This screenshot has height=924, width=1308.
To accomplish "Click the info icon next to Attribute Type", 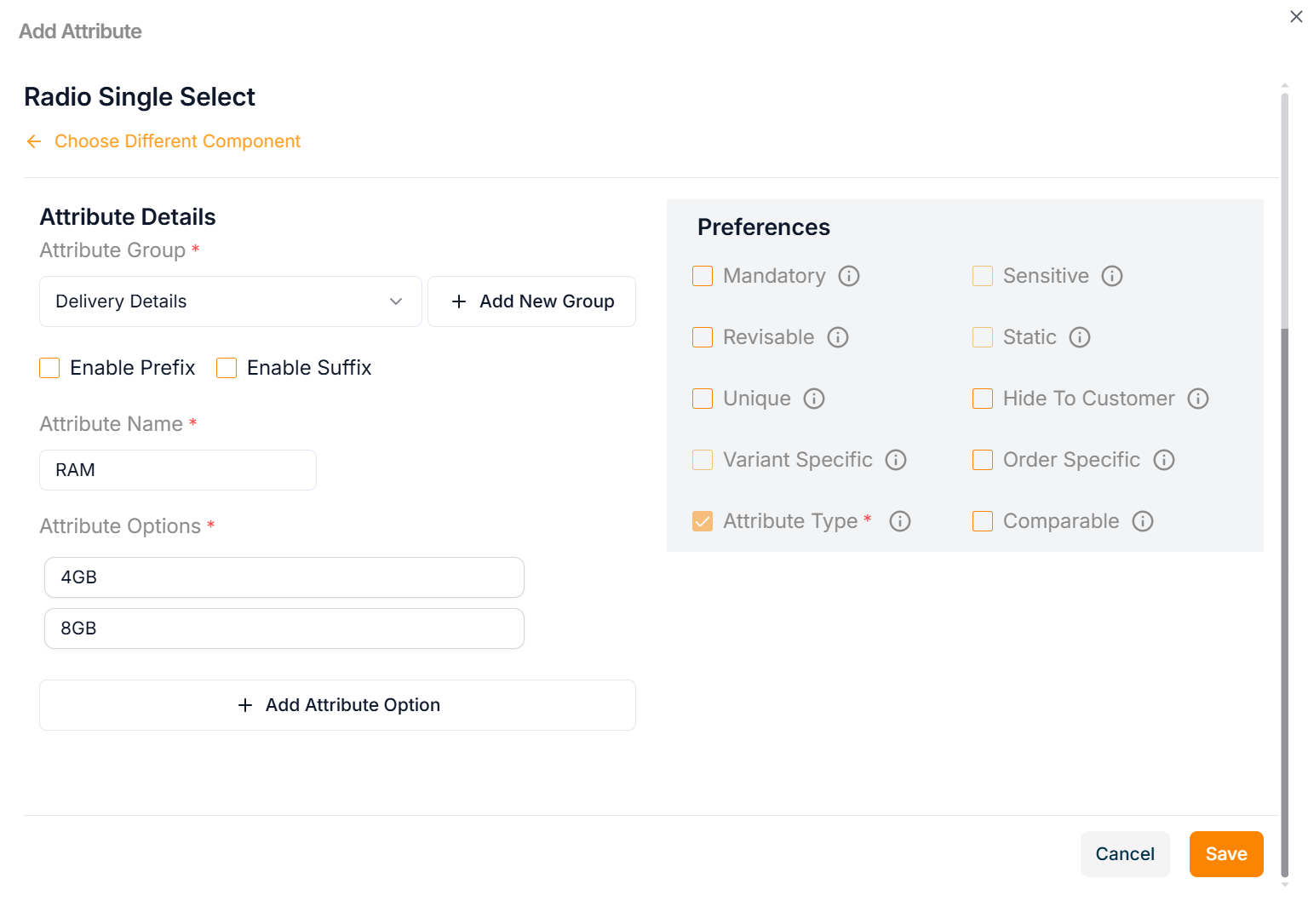I will [x=900, y=521].
